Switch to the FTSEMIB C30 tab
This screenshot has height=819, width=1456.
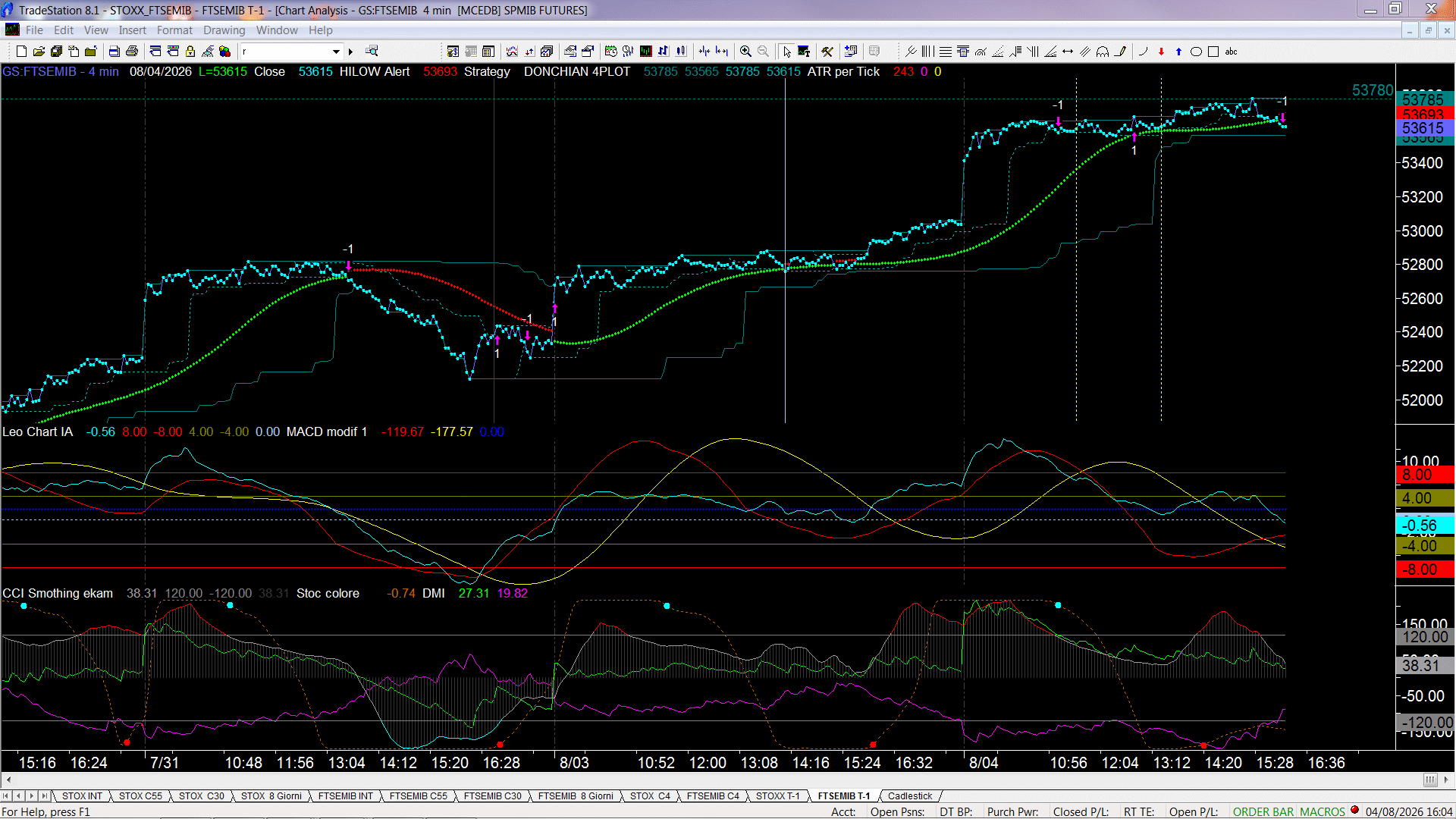[493, 796]
